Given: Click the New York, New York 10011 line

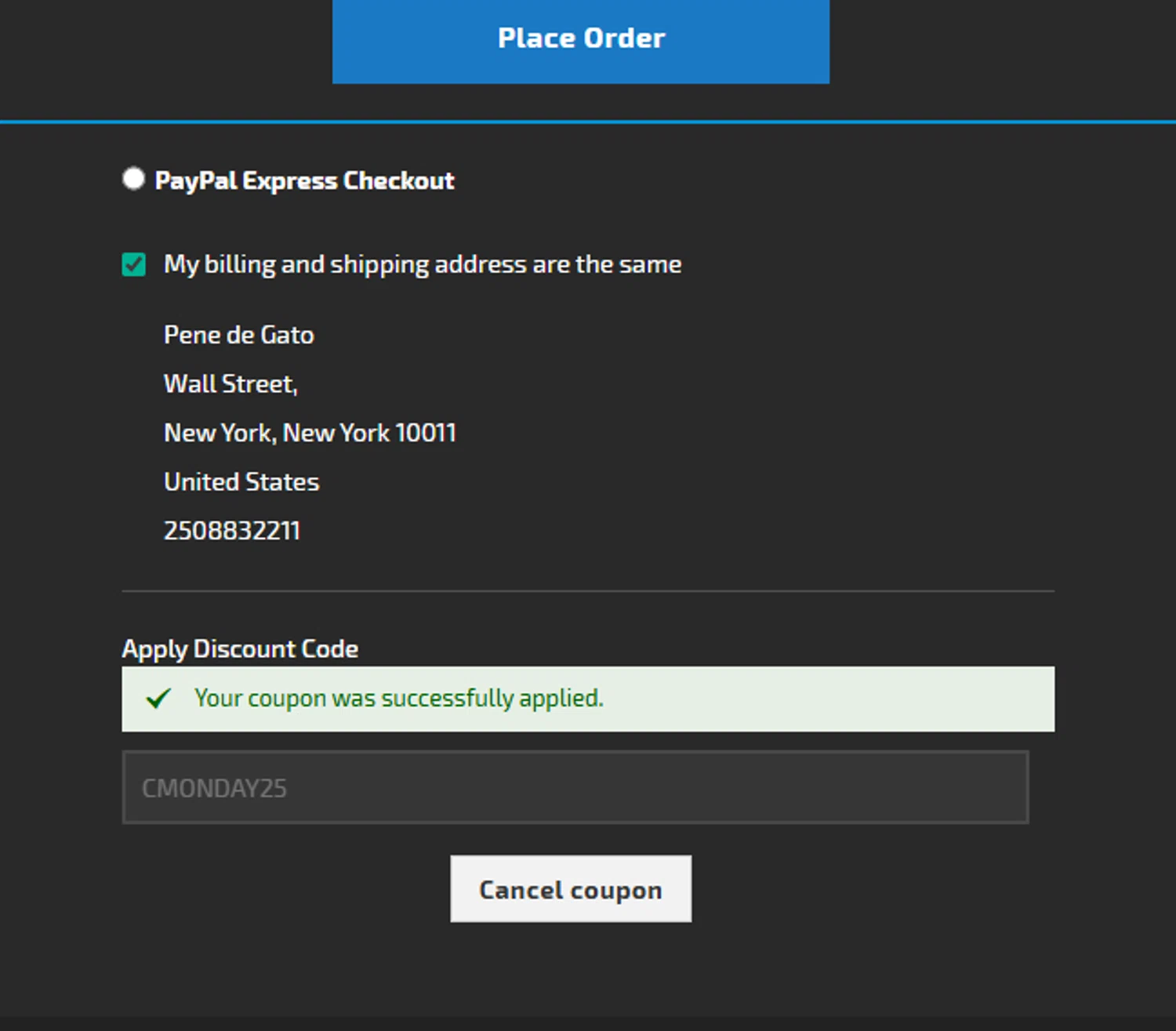Looking at the screenshot, I should tap(309, 433).
